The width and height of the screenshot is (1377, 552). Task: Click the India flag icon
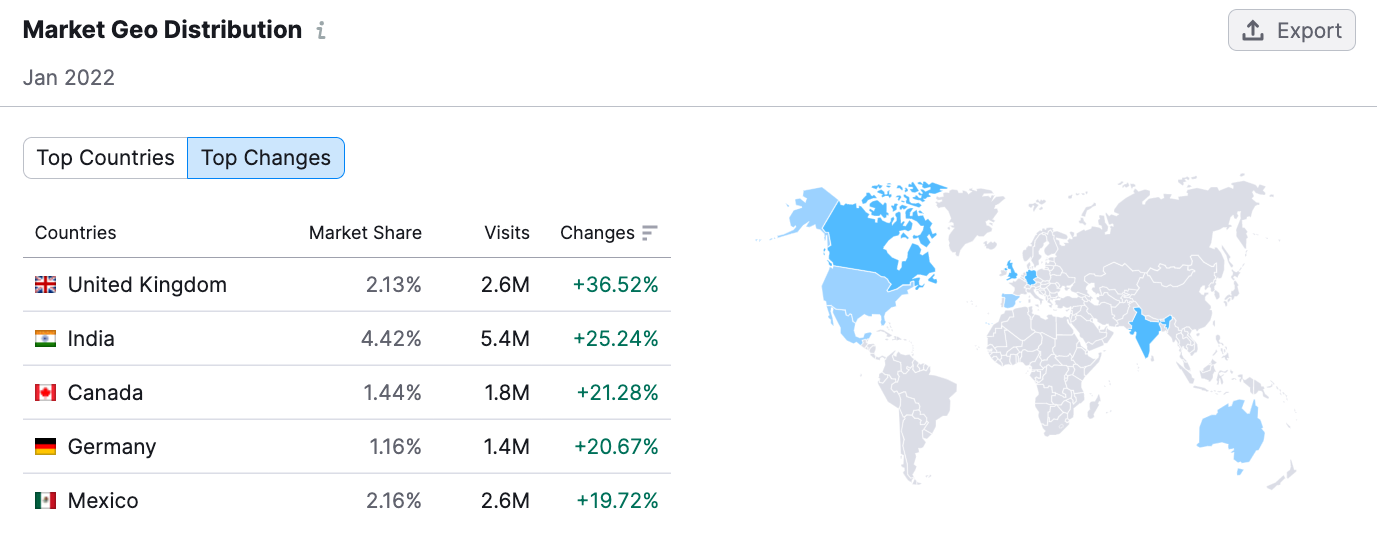pyautogui.click(x=46, y=339)
